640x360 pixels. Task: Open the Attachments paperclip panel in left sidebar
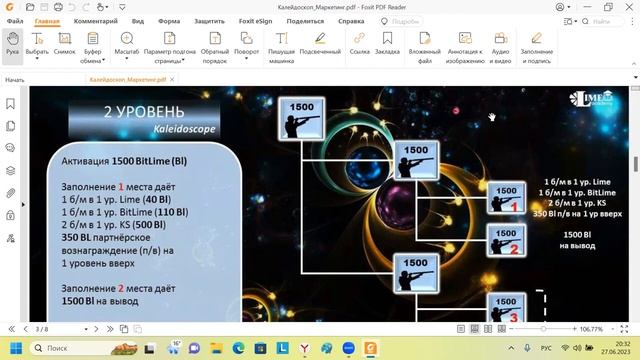(11, 193)
